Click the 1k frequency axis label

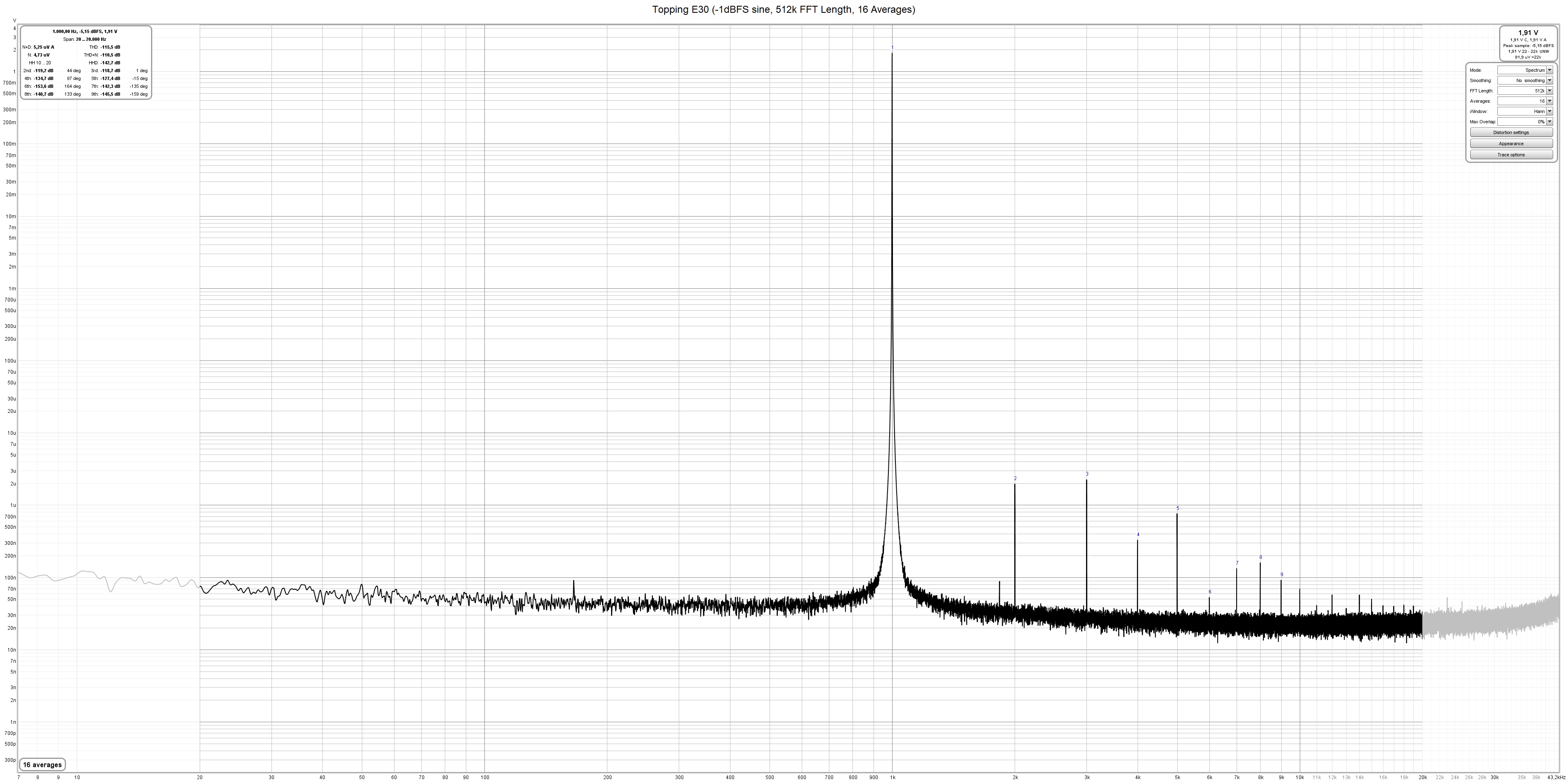coord(893,777)
